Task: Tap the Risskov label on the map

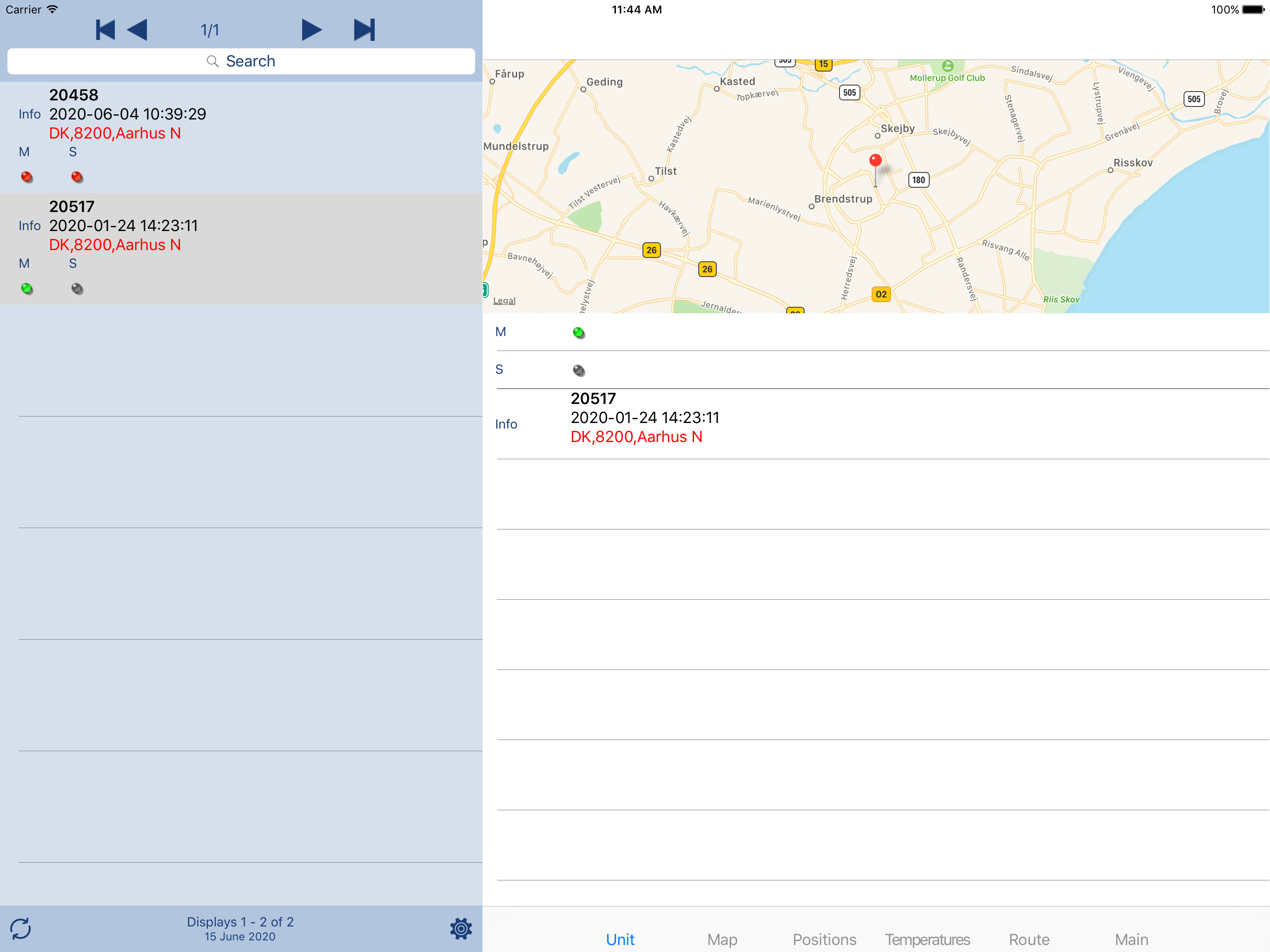Action: pos(1133,163)
